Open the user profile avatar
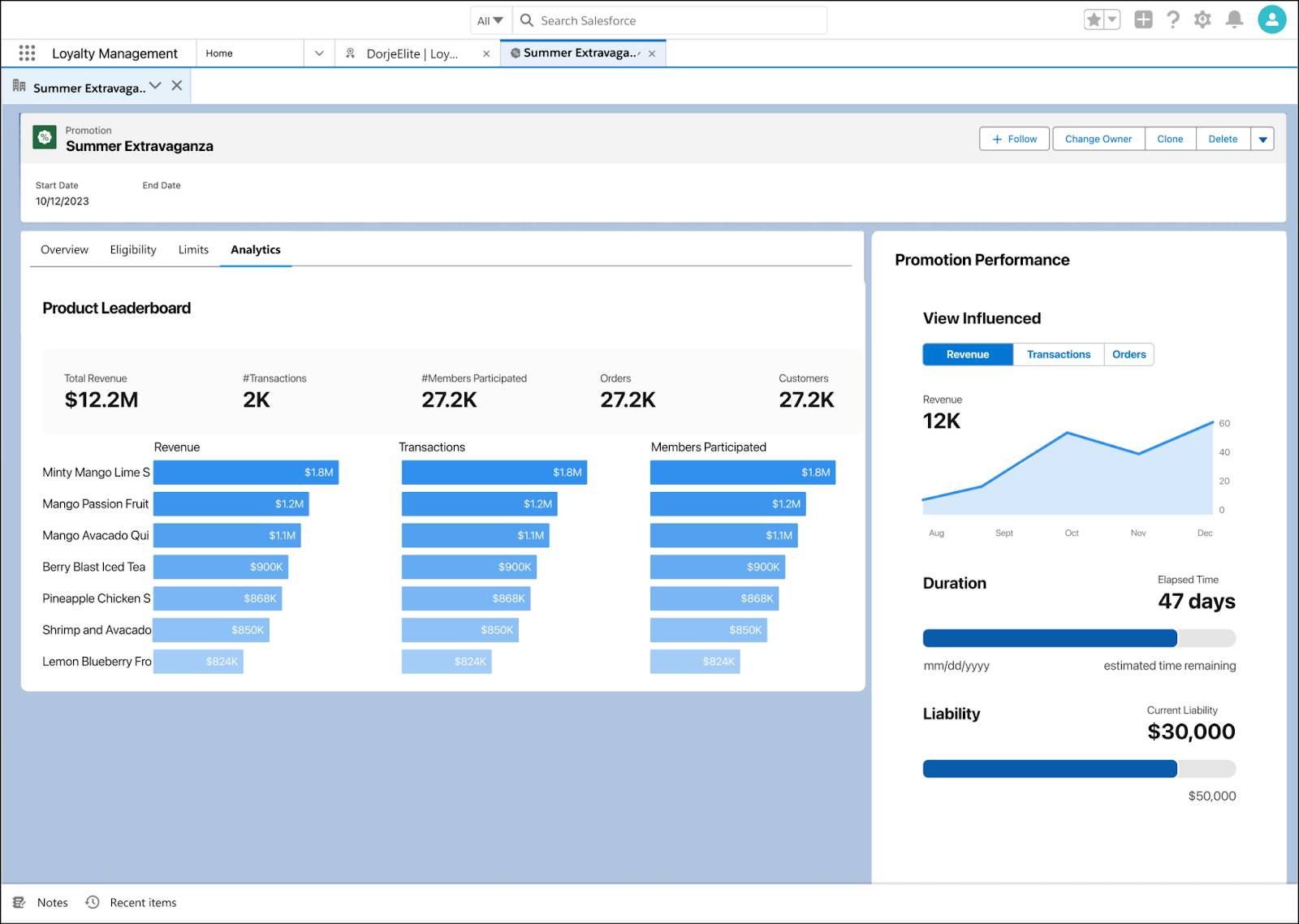 click(1271, 19)
